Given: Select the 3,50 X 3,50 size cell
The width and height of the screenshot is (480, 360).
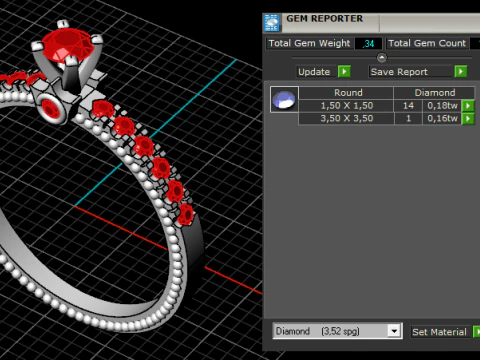Looking at the screenshot, I should [x=346, y=118].
